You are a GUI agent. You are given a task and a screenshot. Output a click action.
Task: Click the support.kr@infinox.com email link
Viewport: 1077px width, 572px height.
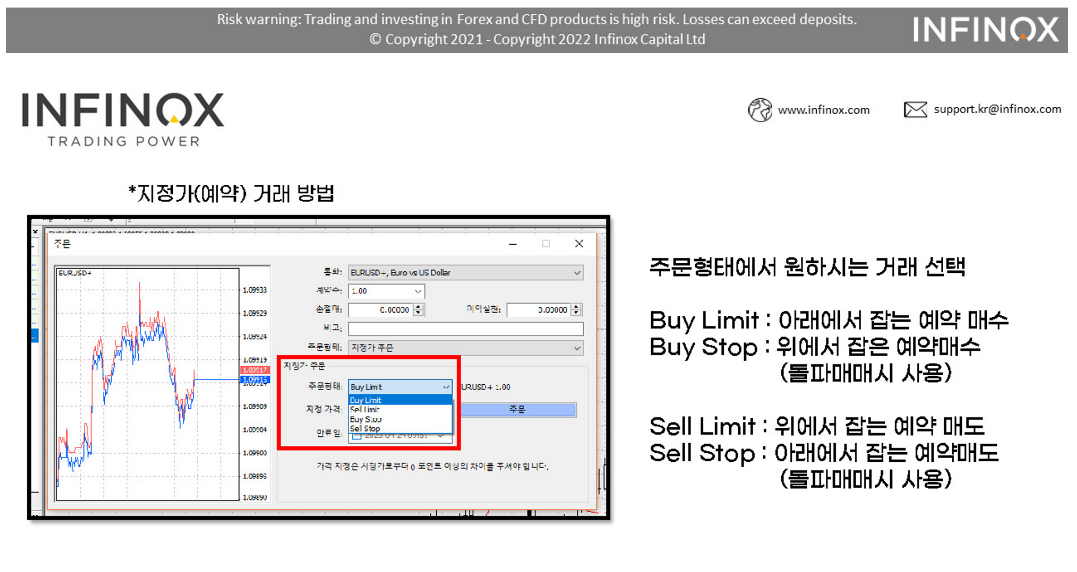[997, 109]
